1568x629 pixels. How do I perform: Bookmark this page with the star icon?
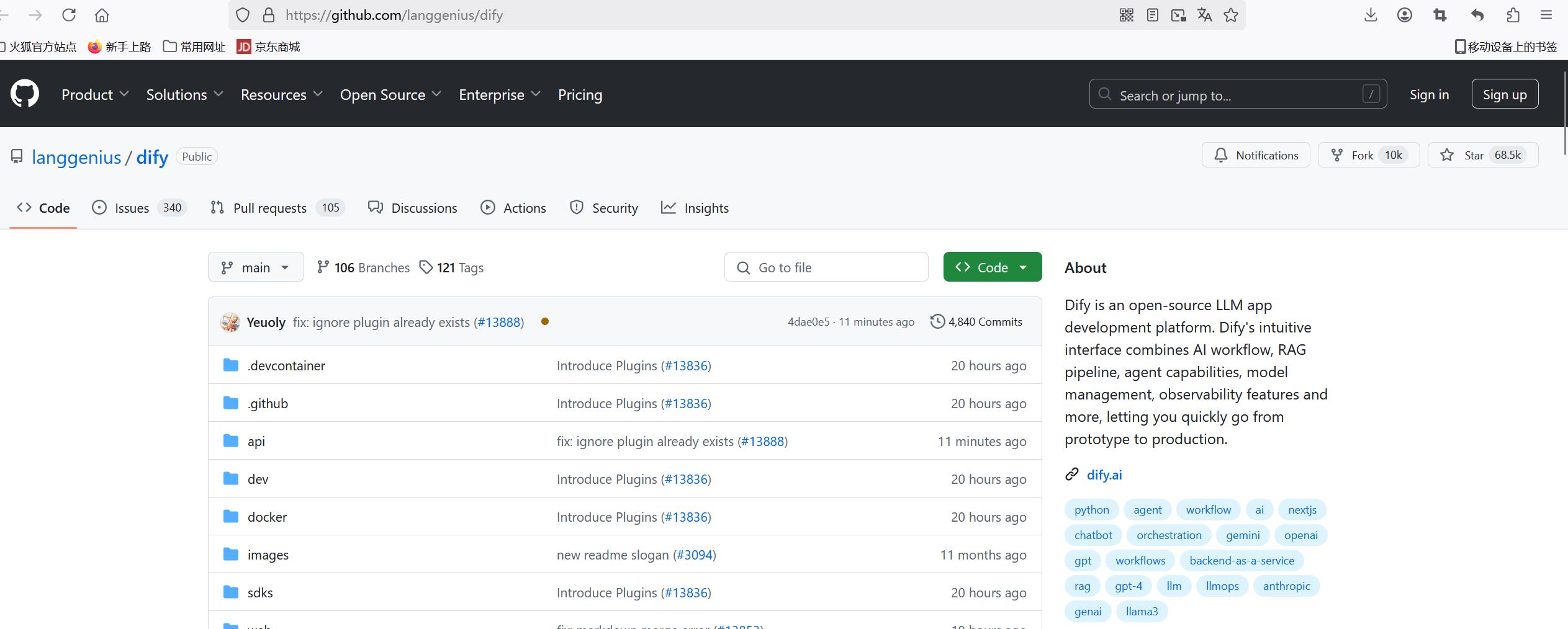point(1231,15)
